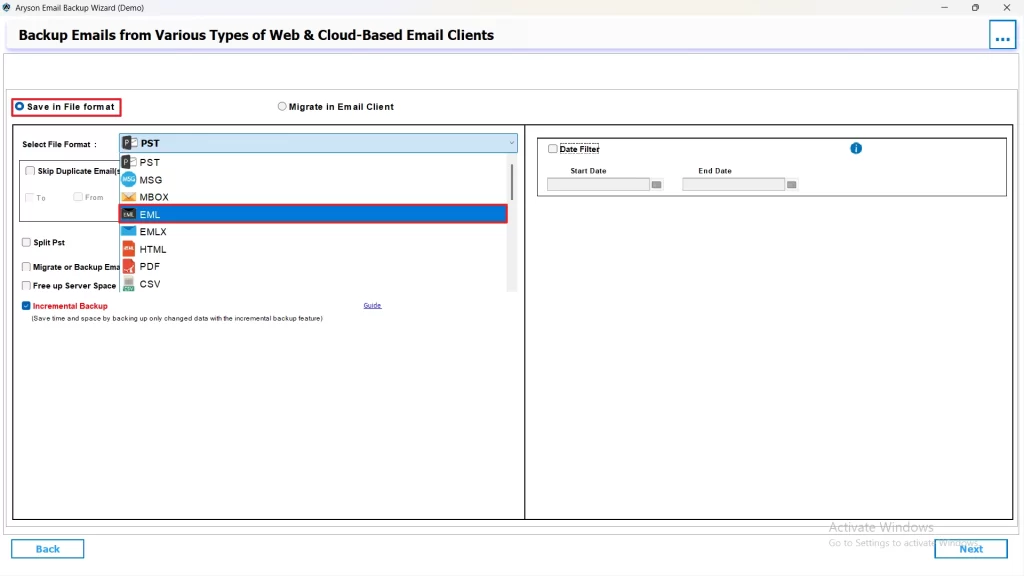Open the Guide link
This screenshot has height=576, width=1024.
pos(372,305)
